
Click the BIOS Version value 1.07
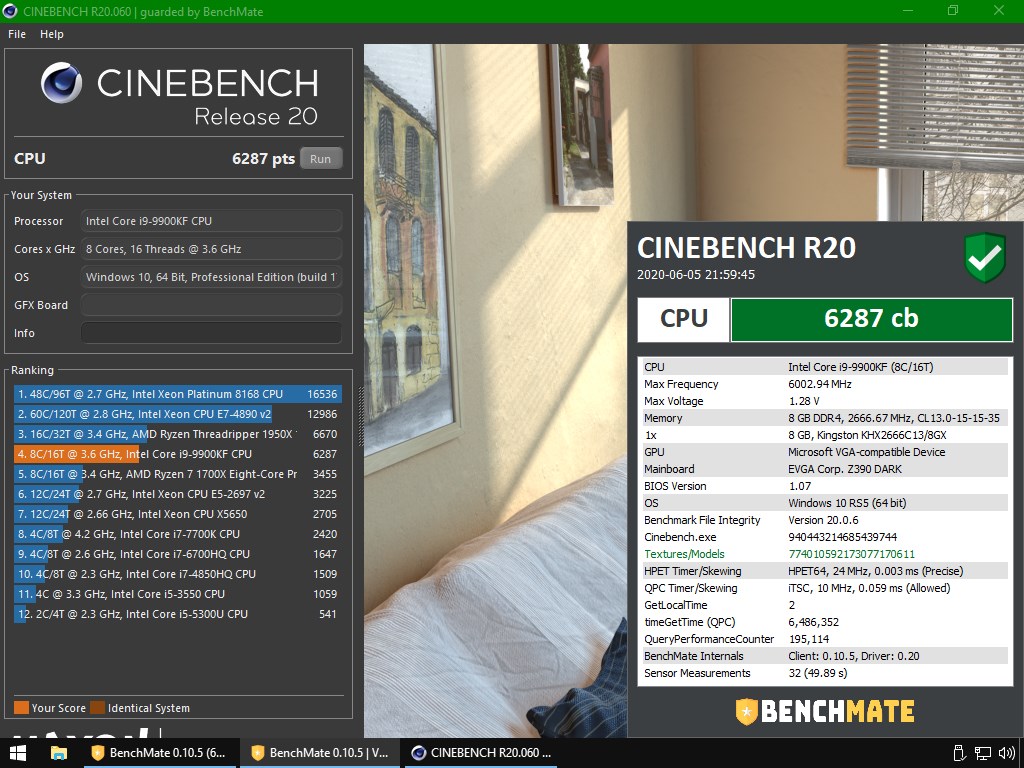(x=799, y=486)
